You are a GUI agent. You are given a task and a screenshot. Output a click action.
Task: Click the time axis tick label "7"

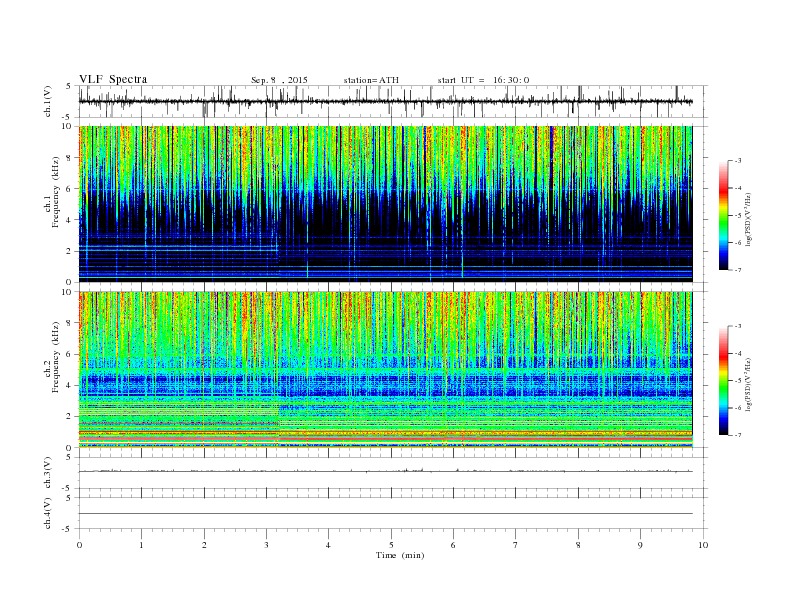[516, 545]
